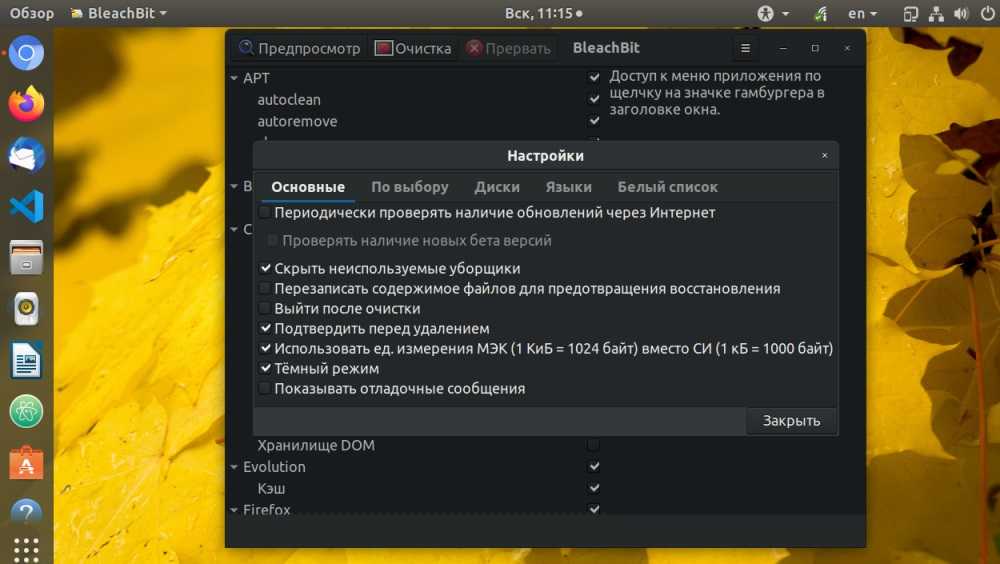Viewport: 1000px width, 564px height.
Task: Launch Firefox from the dock
Action: tap(26, 104)
